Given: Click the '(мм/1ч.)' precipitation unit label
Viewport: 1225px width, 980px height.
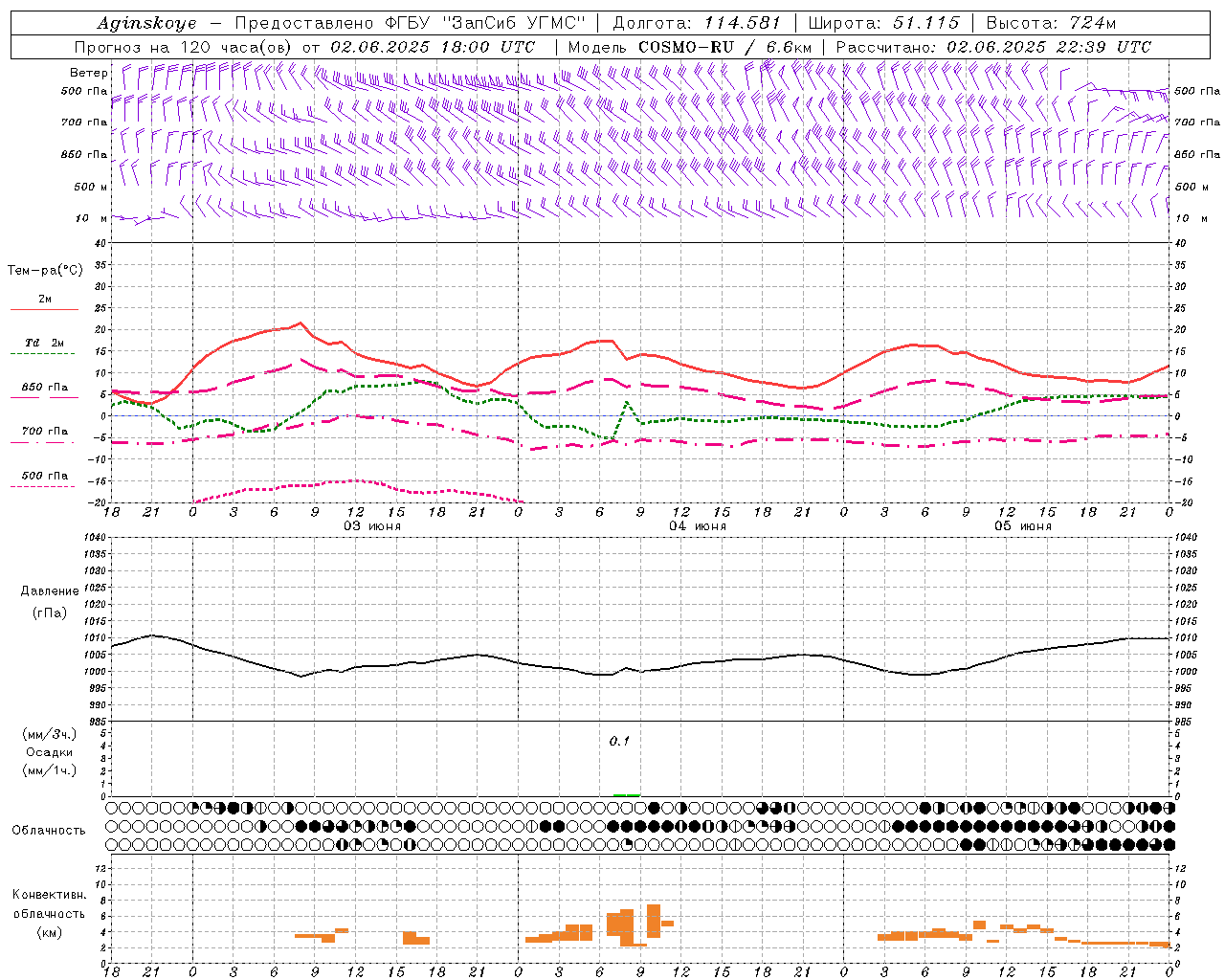Looking at the screenshot, I should pos(50,770).
